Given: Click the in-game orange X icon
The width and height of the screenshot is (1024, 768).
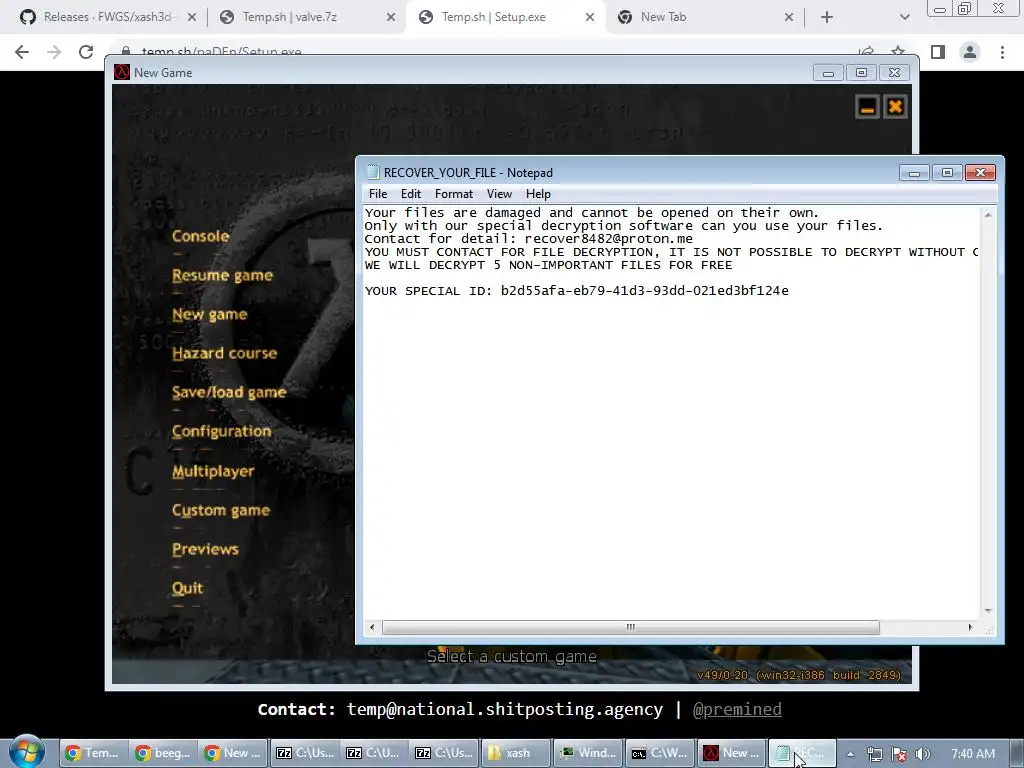Looking at the screenshot, I should (895, 107).
